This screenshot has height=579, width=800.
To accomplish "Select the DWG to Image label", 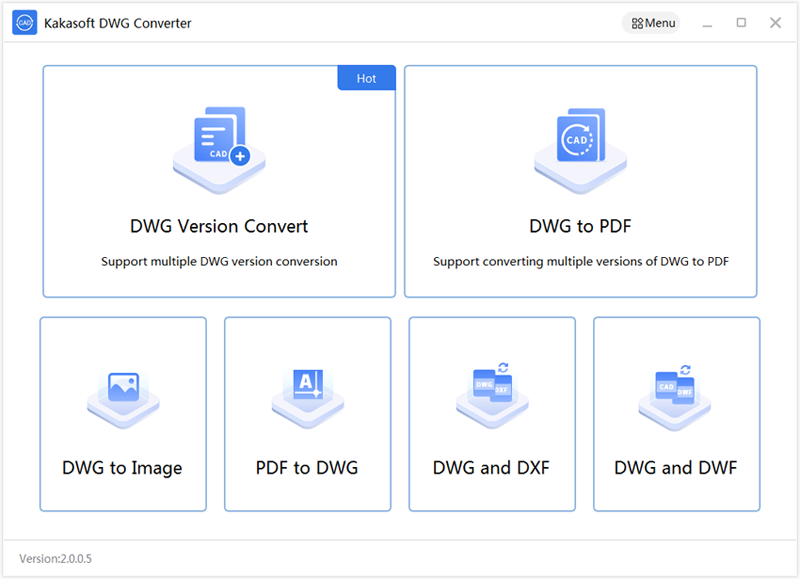I will 122,468.
